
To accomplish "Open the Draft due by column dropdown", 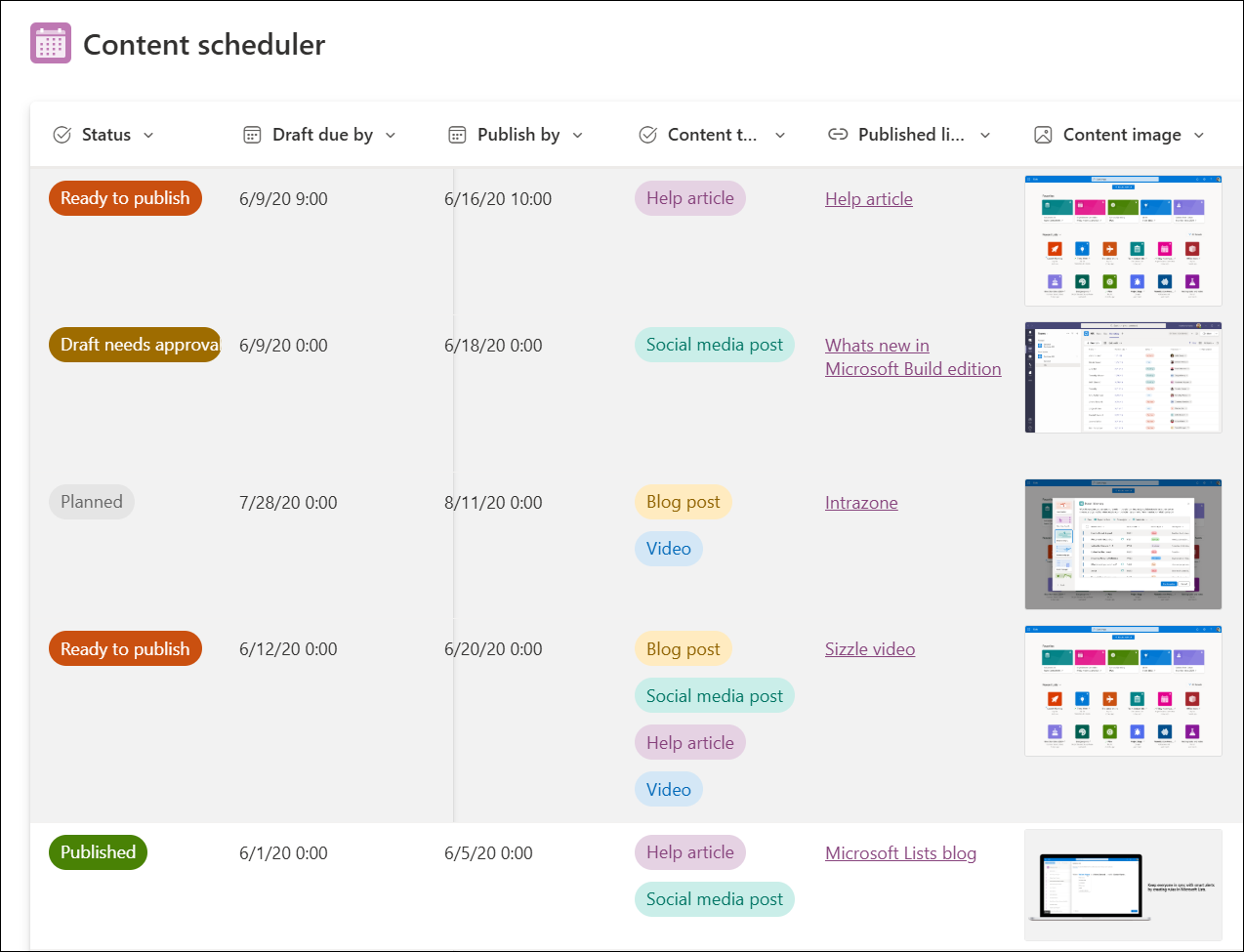I will [391, 135].
